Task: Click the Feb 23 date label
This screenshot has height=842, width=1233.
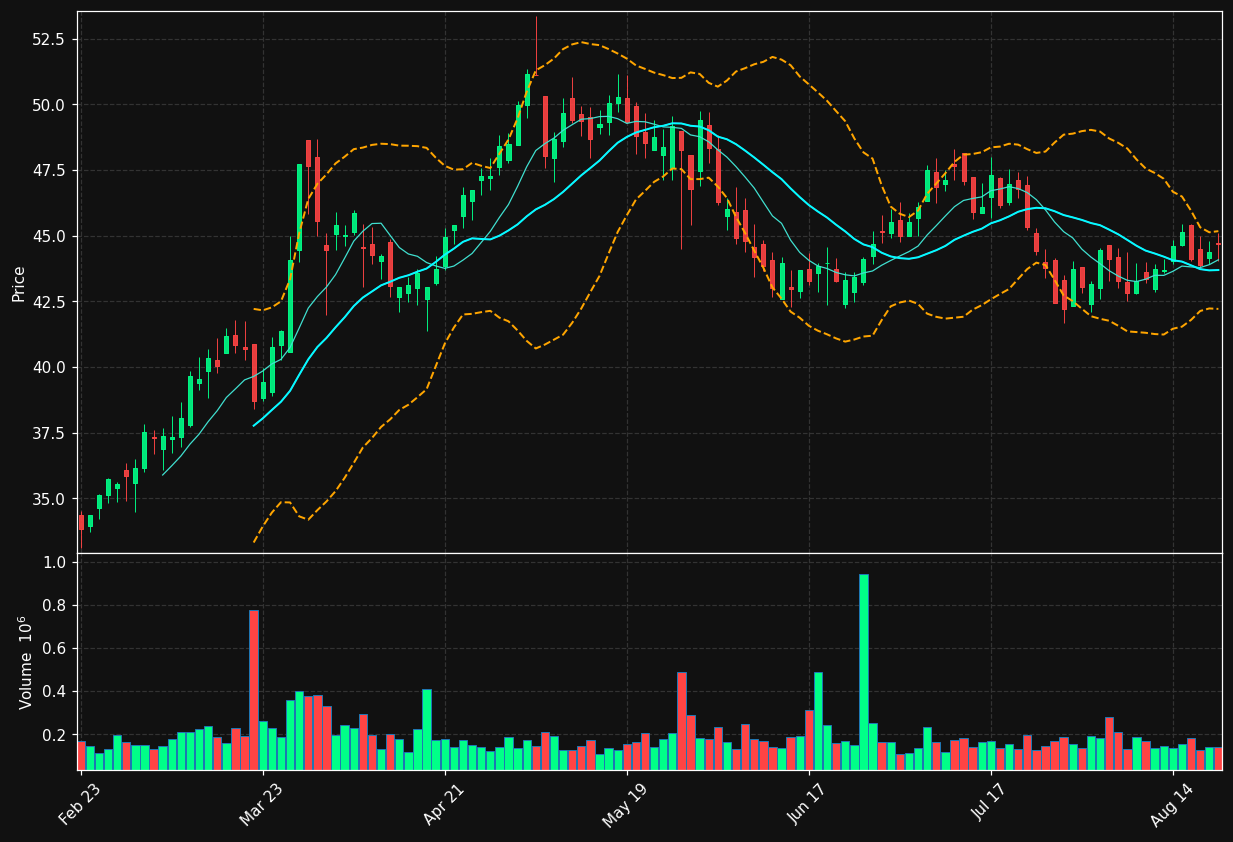Action: pyautogui.click(x=79, y=805)
